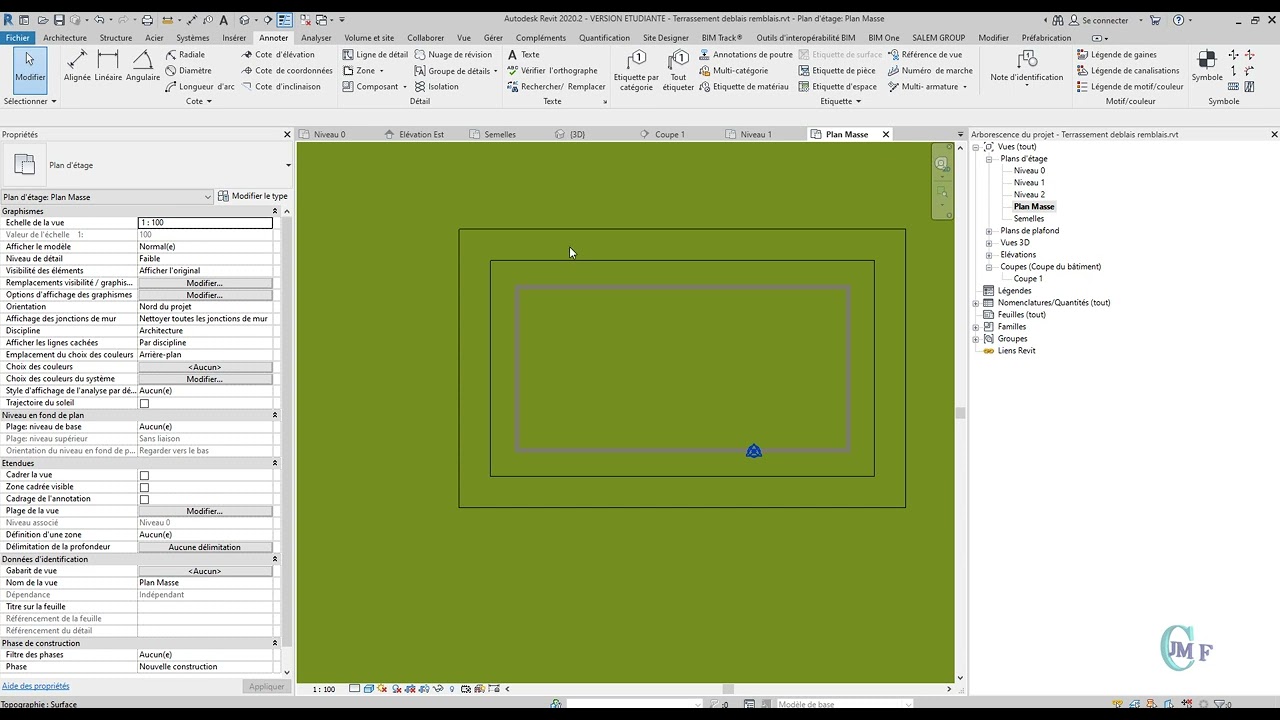
Task: Select Cote d'inclinaison tool
Action: tap(281, 87)
